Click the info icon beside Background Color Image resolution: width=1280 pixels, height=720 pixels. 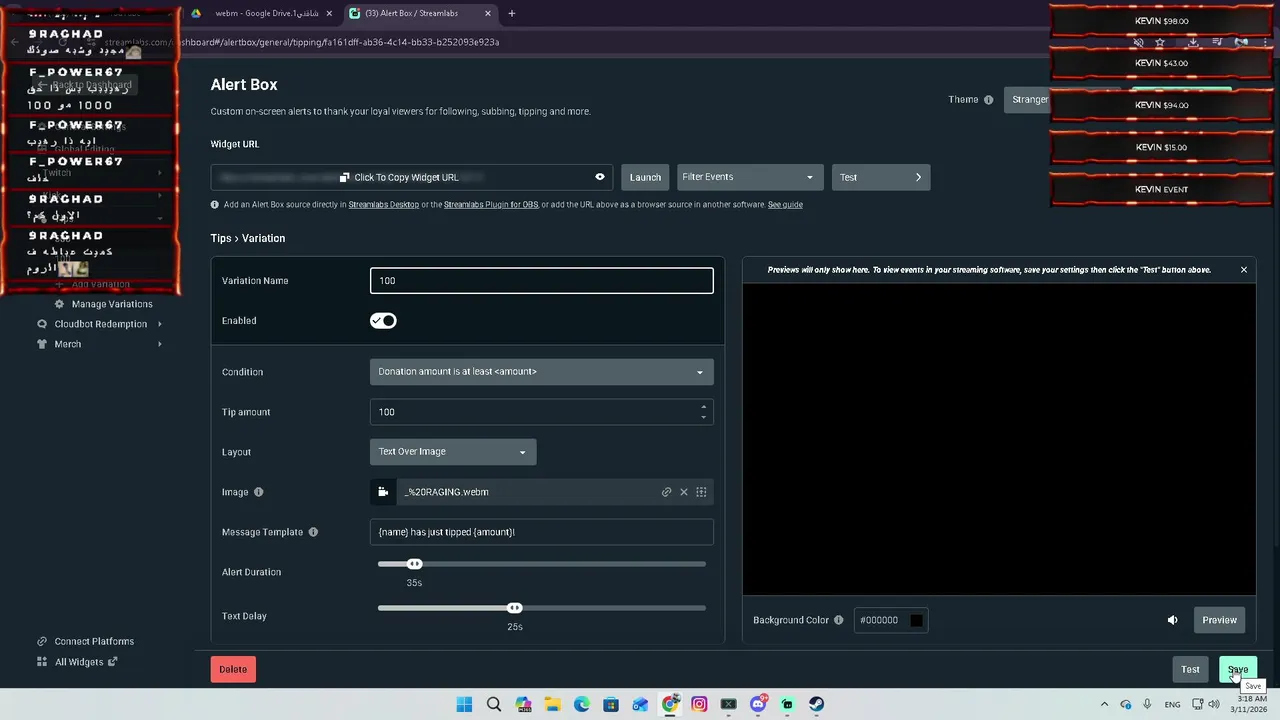click(838, 620)
